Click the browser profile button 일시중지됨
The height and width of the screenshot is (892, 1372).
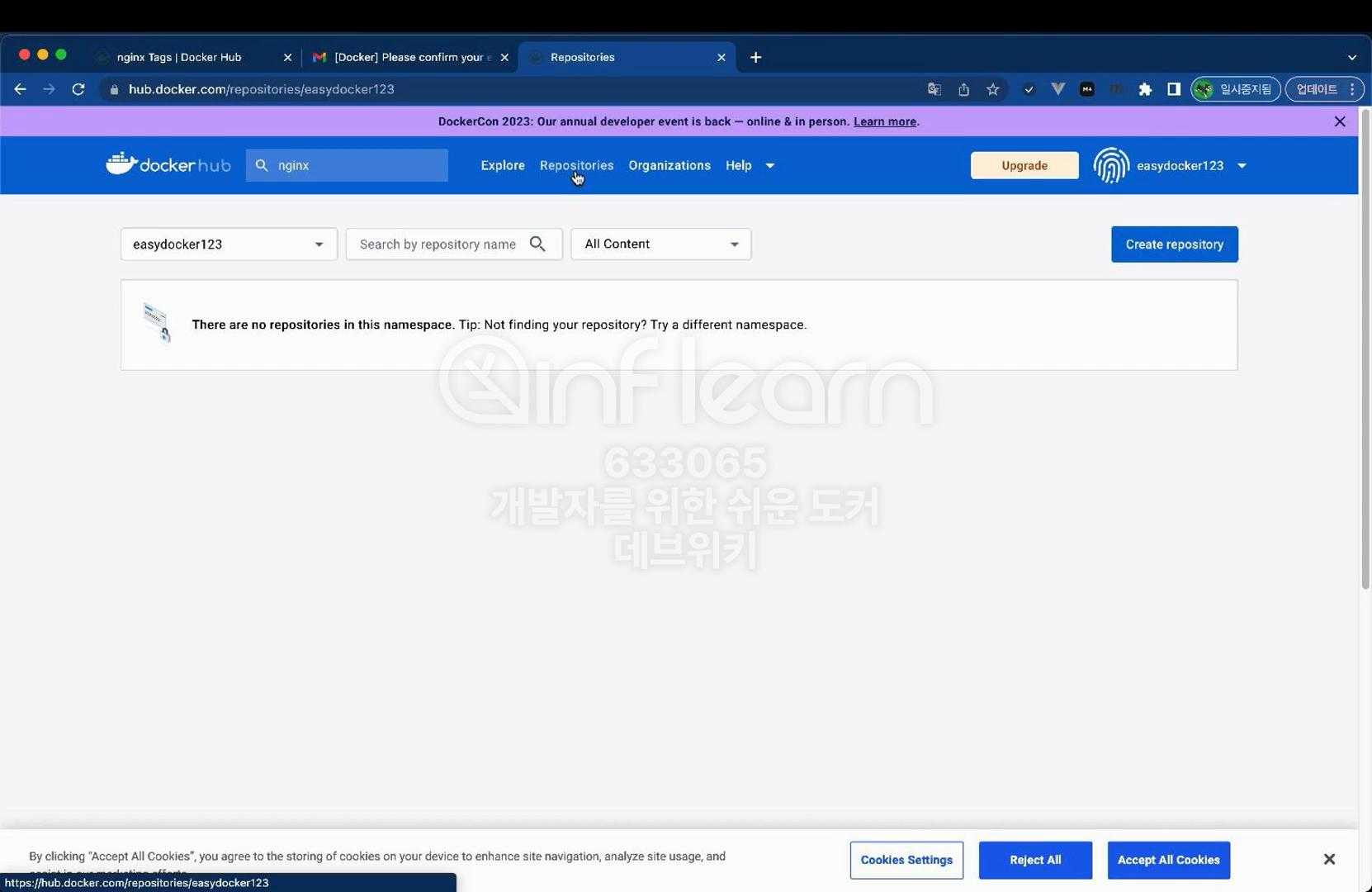(1236, 89)
